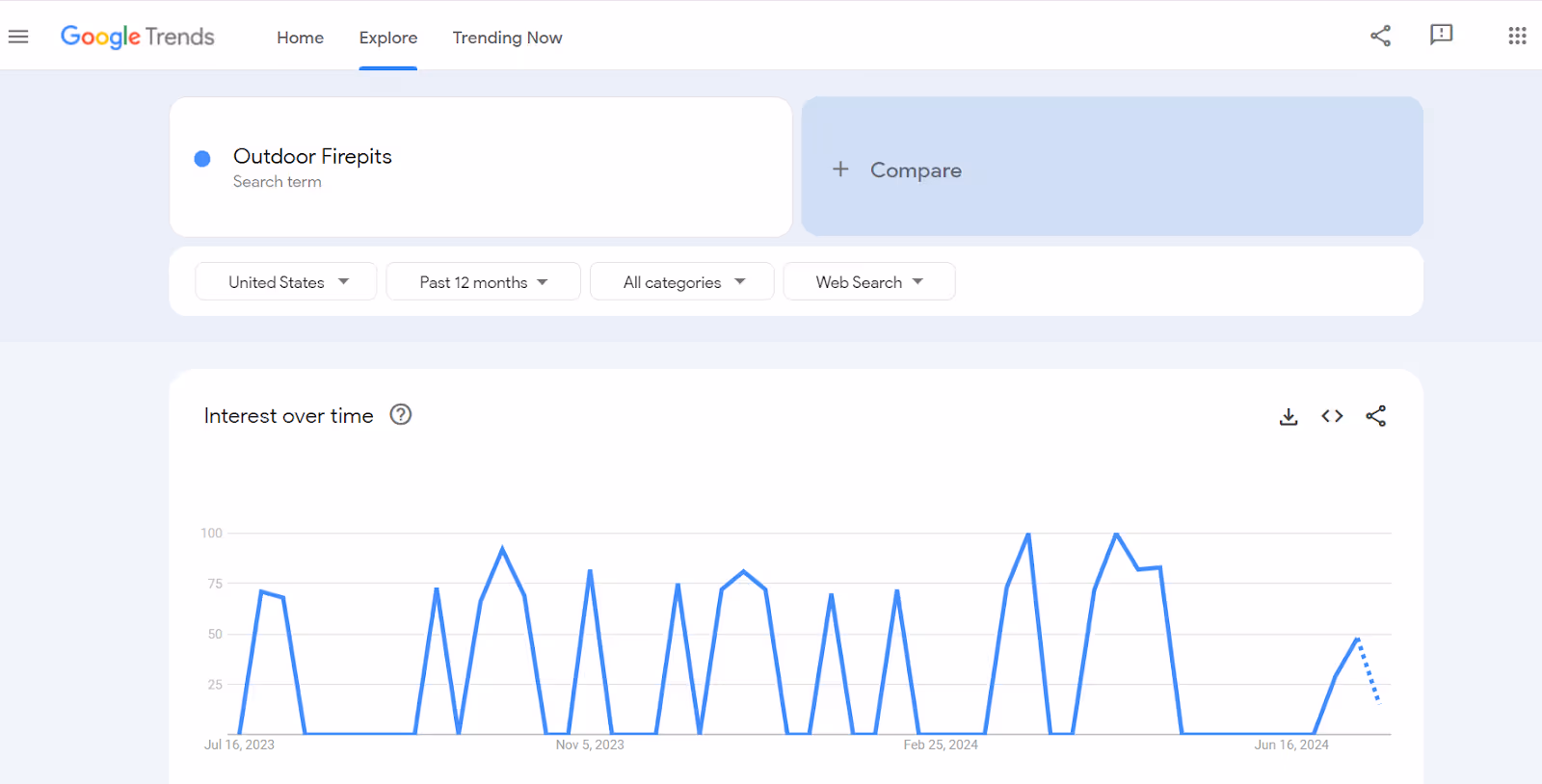Click the 75 y-axis value
This screenshot has width=1542, height=784.
pyautogui.click(x=215, y=584)
